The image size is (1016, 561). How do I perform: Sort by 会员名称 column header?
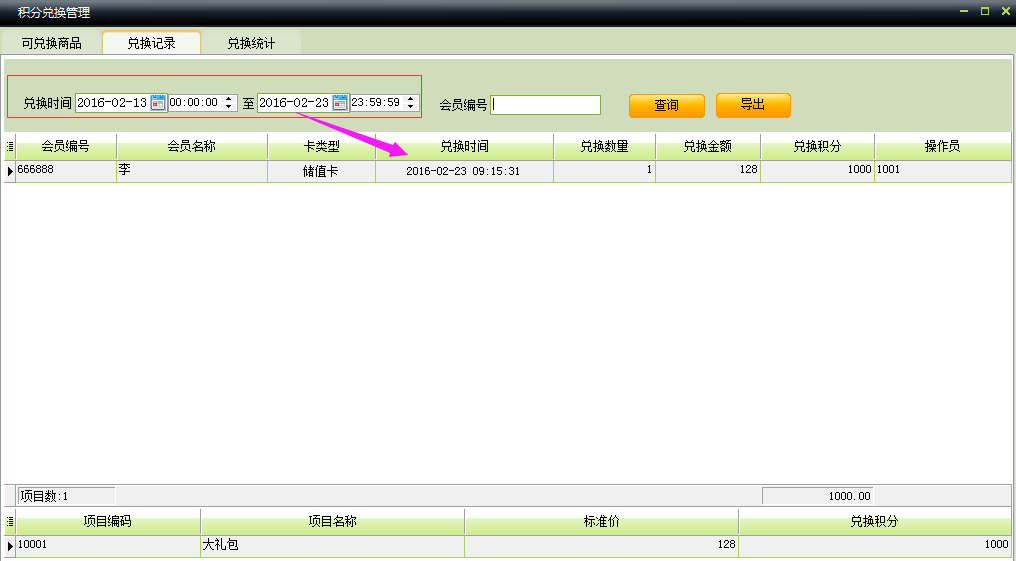click(192, 147)
